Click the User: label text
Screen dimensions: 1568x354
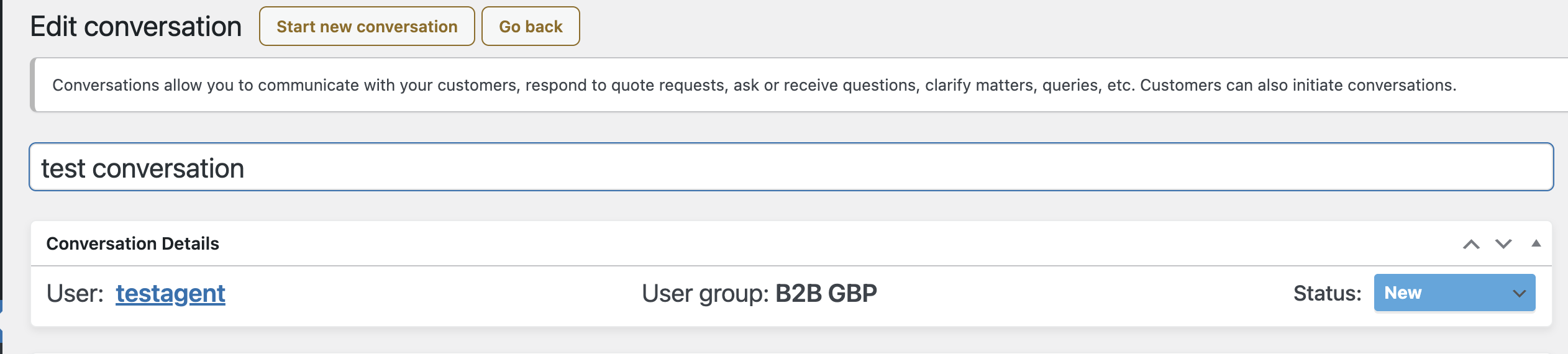pyautogui.click(x=75, y=294)
